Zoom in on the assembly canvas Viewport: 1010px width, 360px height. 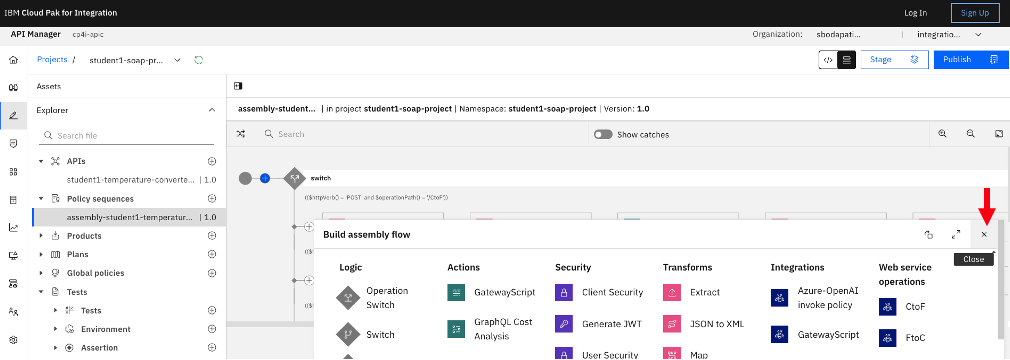(942, 134)
